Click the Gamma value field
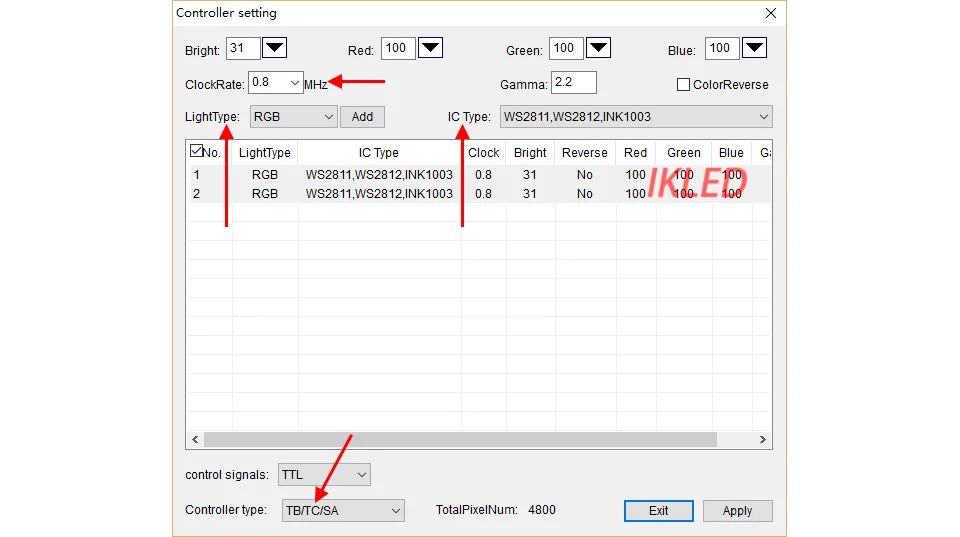This screenshot has height=537, width=960. 574,83
